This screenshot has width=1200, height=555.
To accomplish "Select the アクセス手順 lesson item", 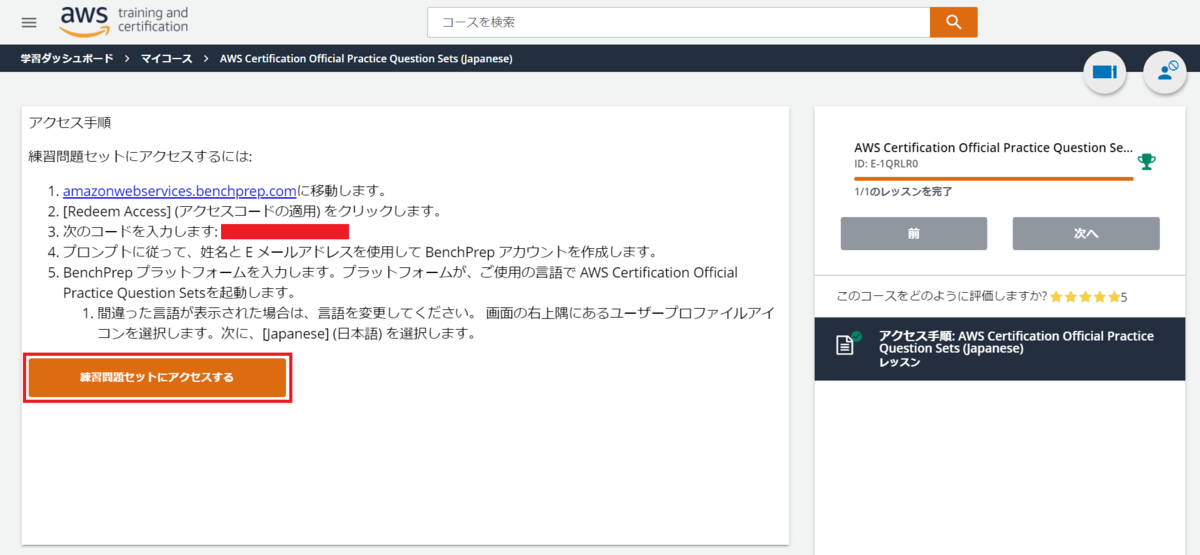I will coord(1000,349).
